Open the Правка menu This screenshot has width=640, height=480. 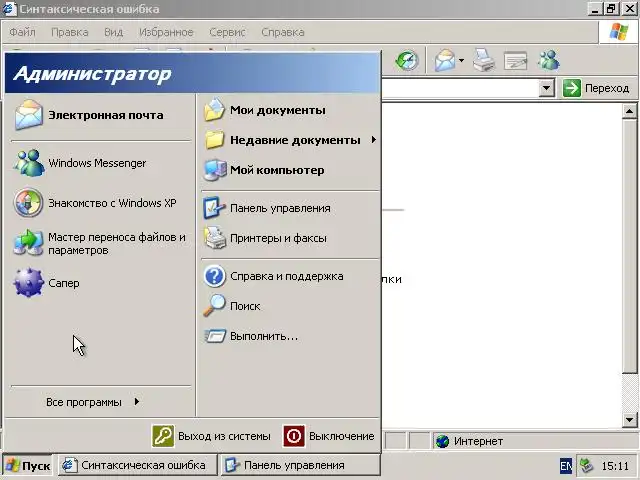pyautogui.click(x=70, y=32)
